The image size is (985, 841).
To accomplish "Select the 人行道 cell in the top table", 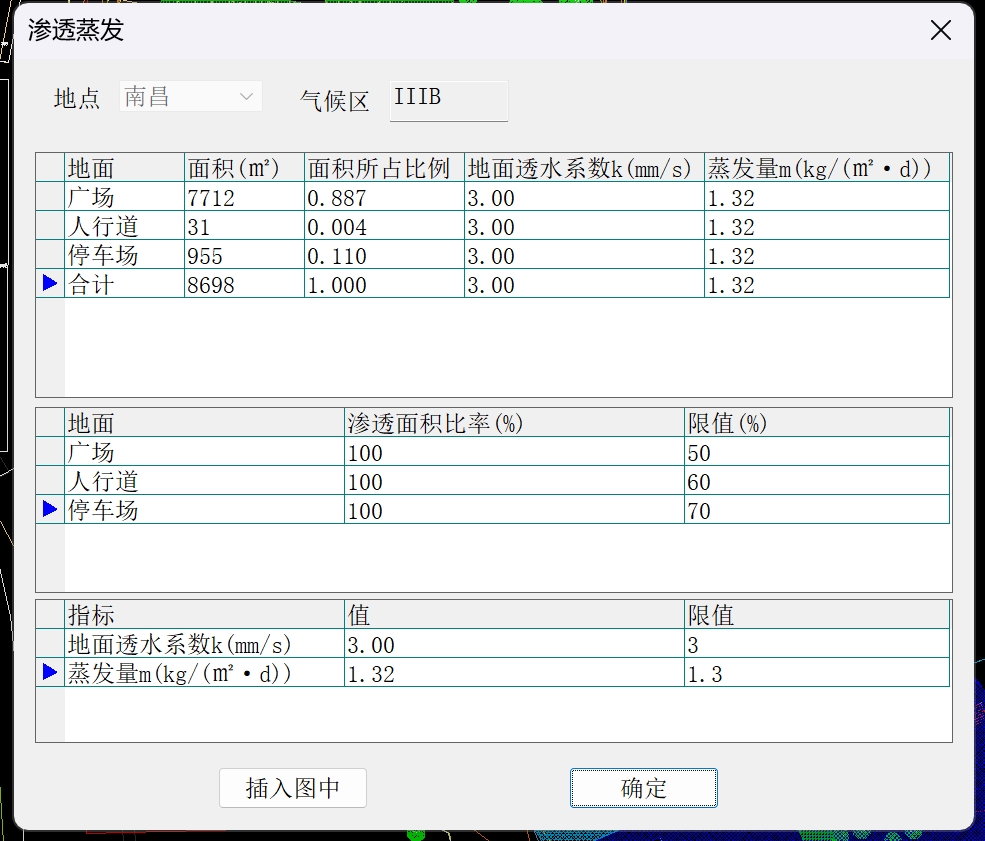I will (124, 226).
